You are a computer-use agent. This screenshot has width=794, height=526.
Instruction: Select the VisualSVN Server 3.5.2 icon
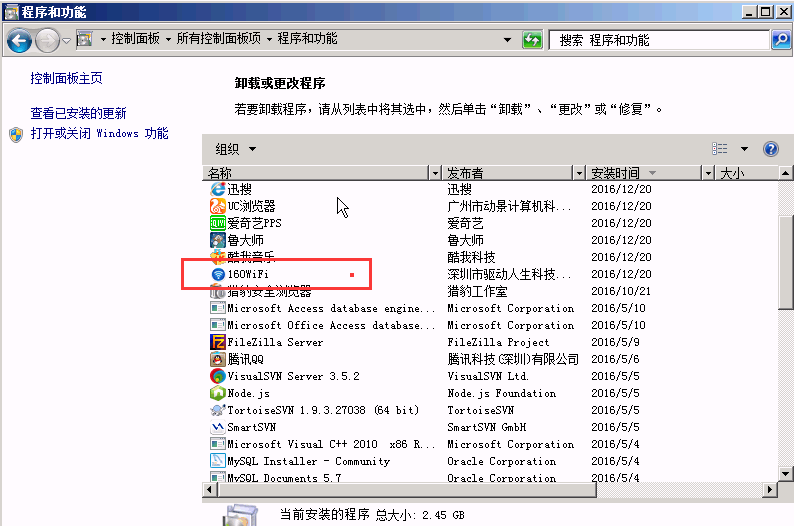pyautogui.click(x=218, y=376)
